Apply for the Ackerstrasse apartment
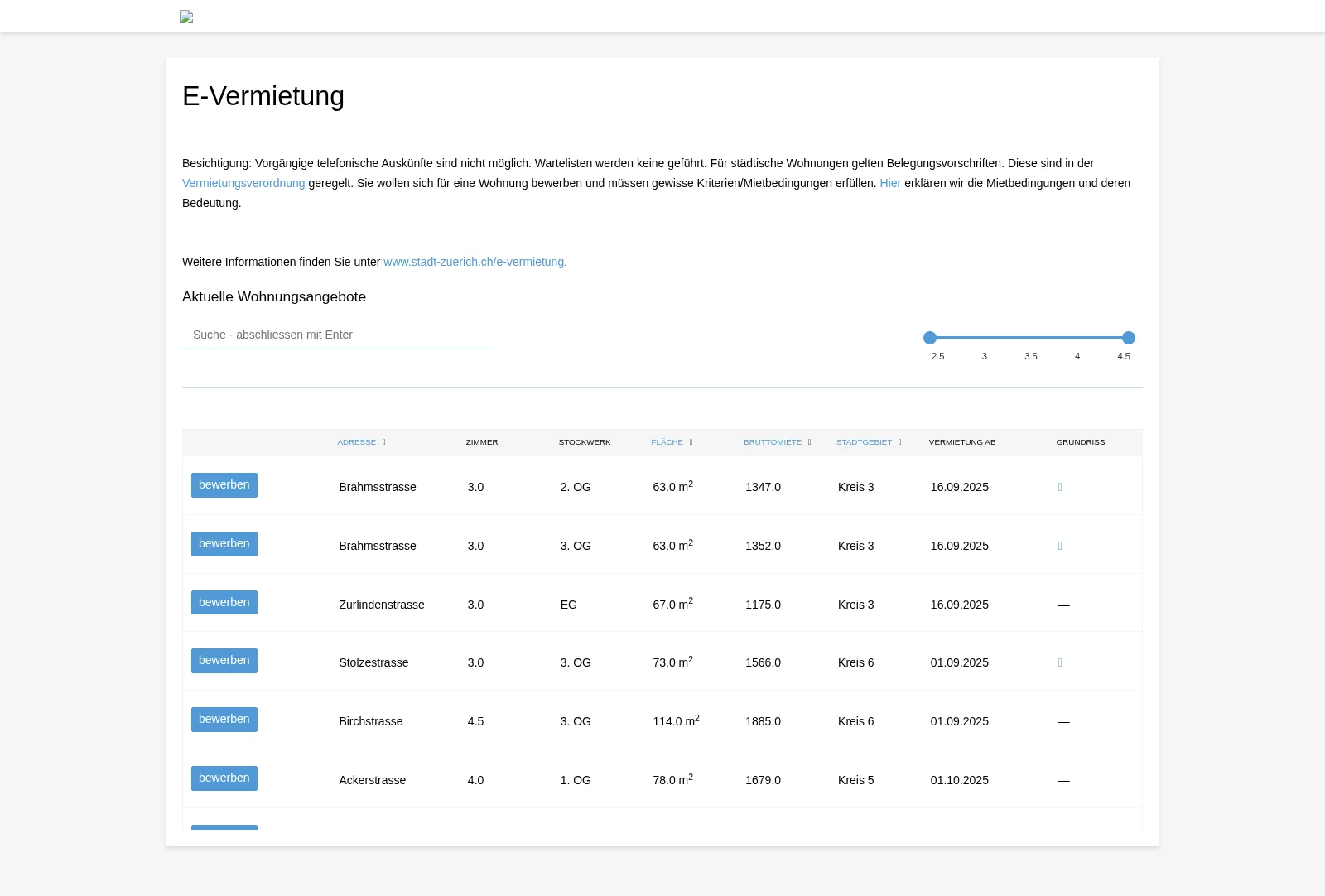Image resolution: width=1325 pixels, height=896 pixels. pyautogui.click(x=224, y=778)
